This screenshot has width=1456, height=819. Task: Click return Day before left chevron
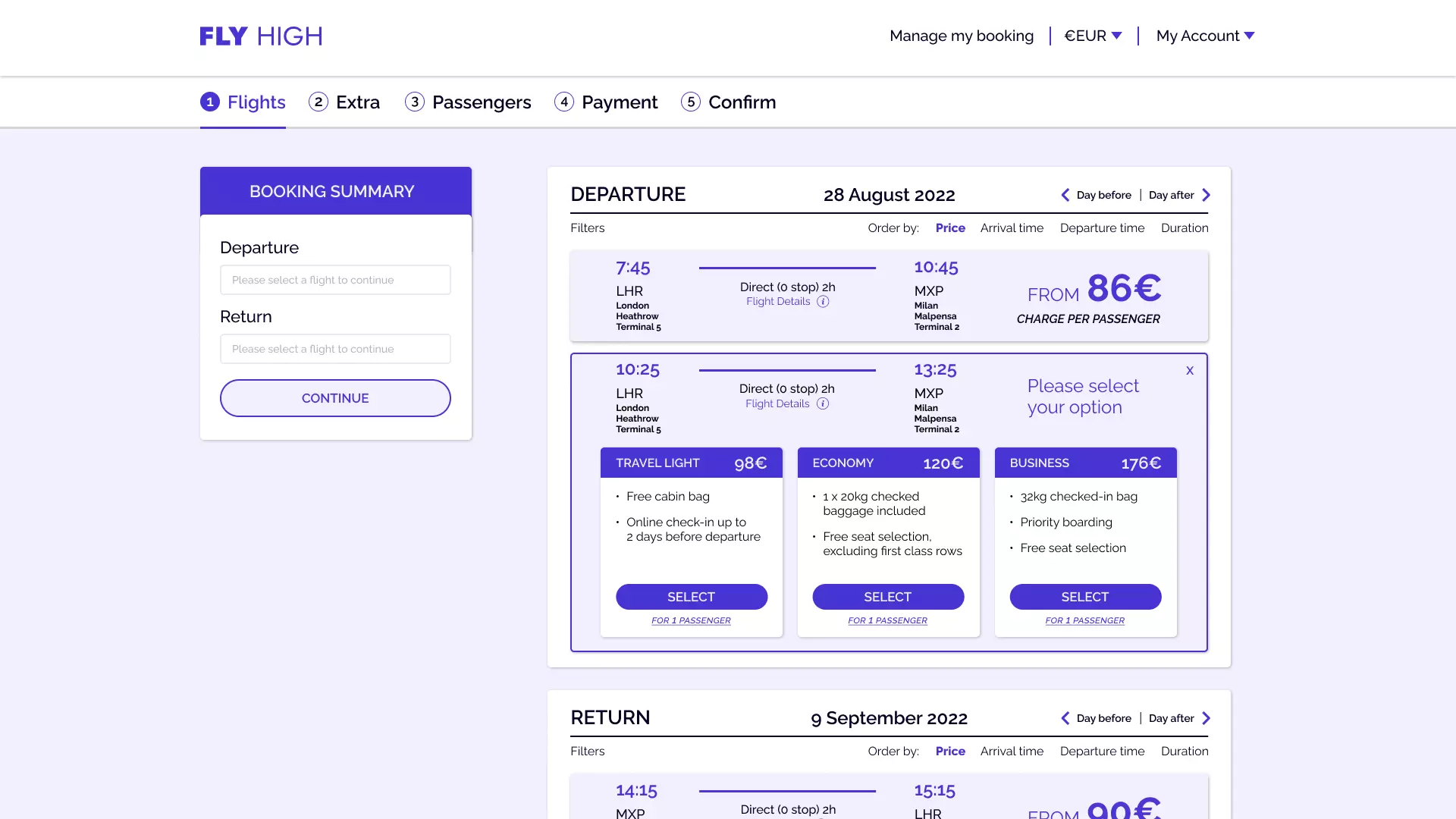[1065, 718]
